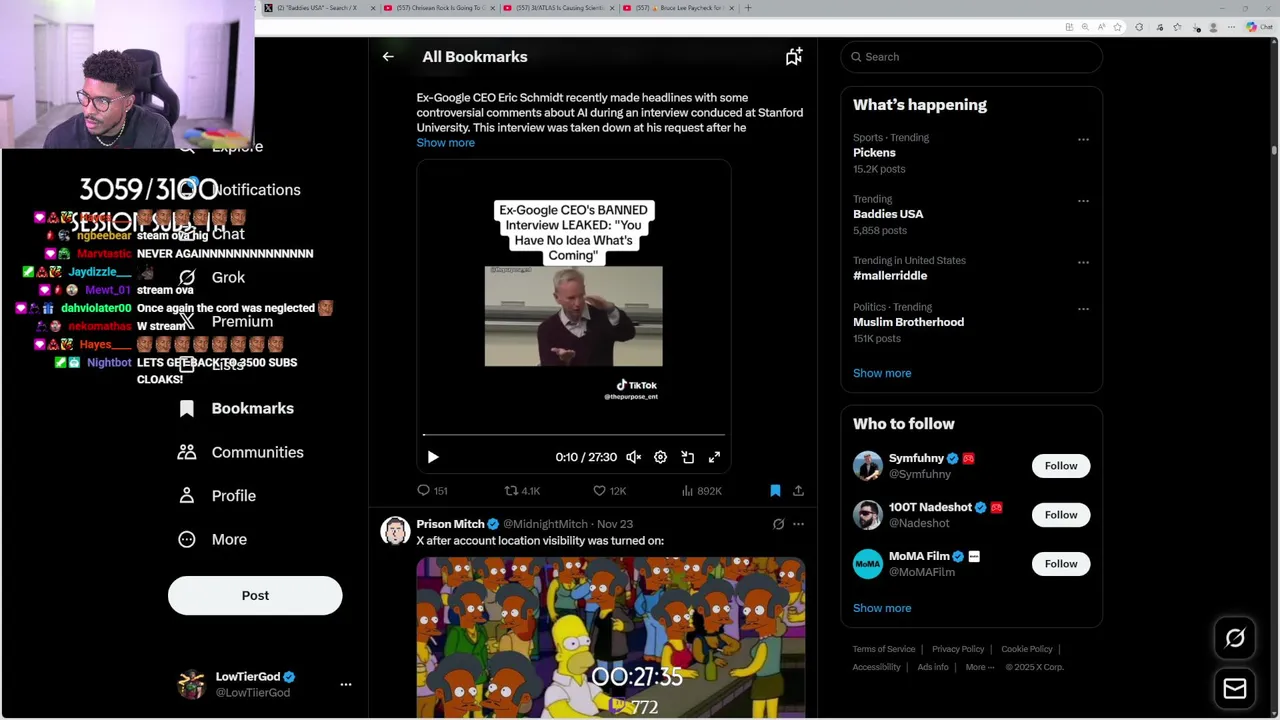The image size is (1280, 720).
Task: Seek along the video progress bar
Action: (574, 435)
